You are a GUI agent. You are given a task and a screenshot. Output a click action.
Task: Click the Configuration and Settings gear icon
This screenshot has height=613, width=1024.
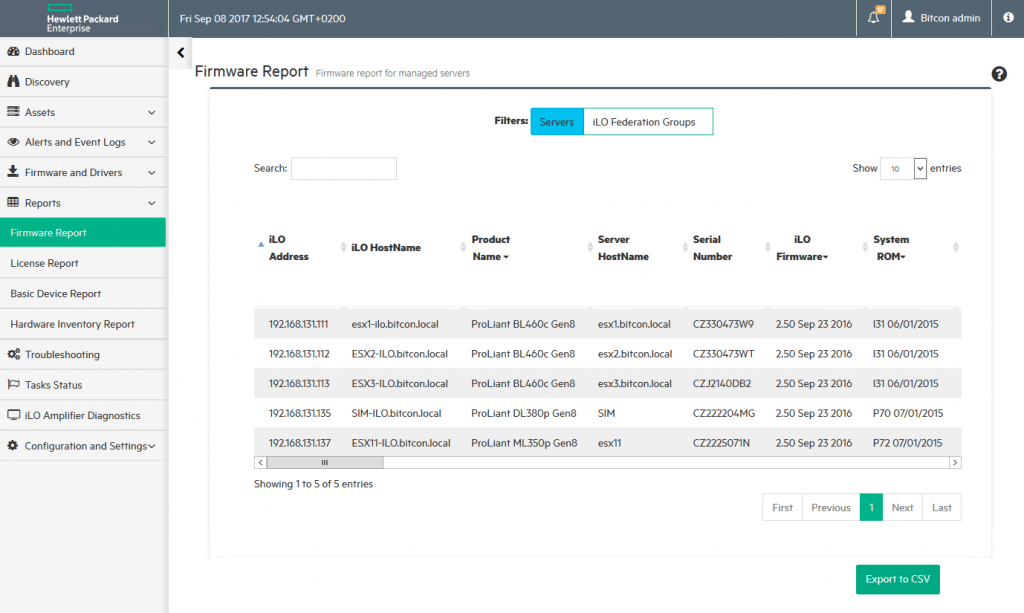click(x=13, y=445)
